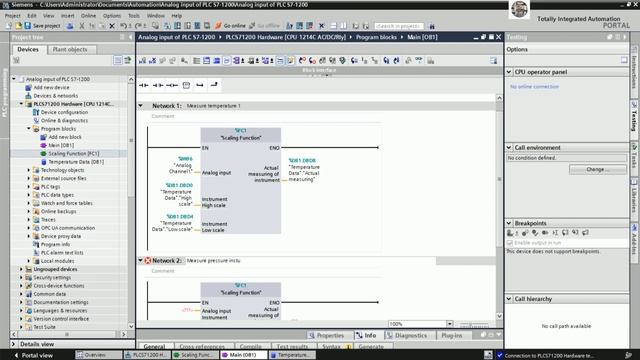Click the zoom slider beside 100% field
Image resolution: width=640 pixels, height=360 pixels.
tap(473, 325)
